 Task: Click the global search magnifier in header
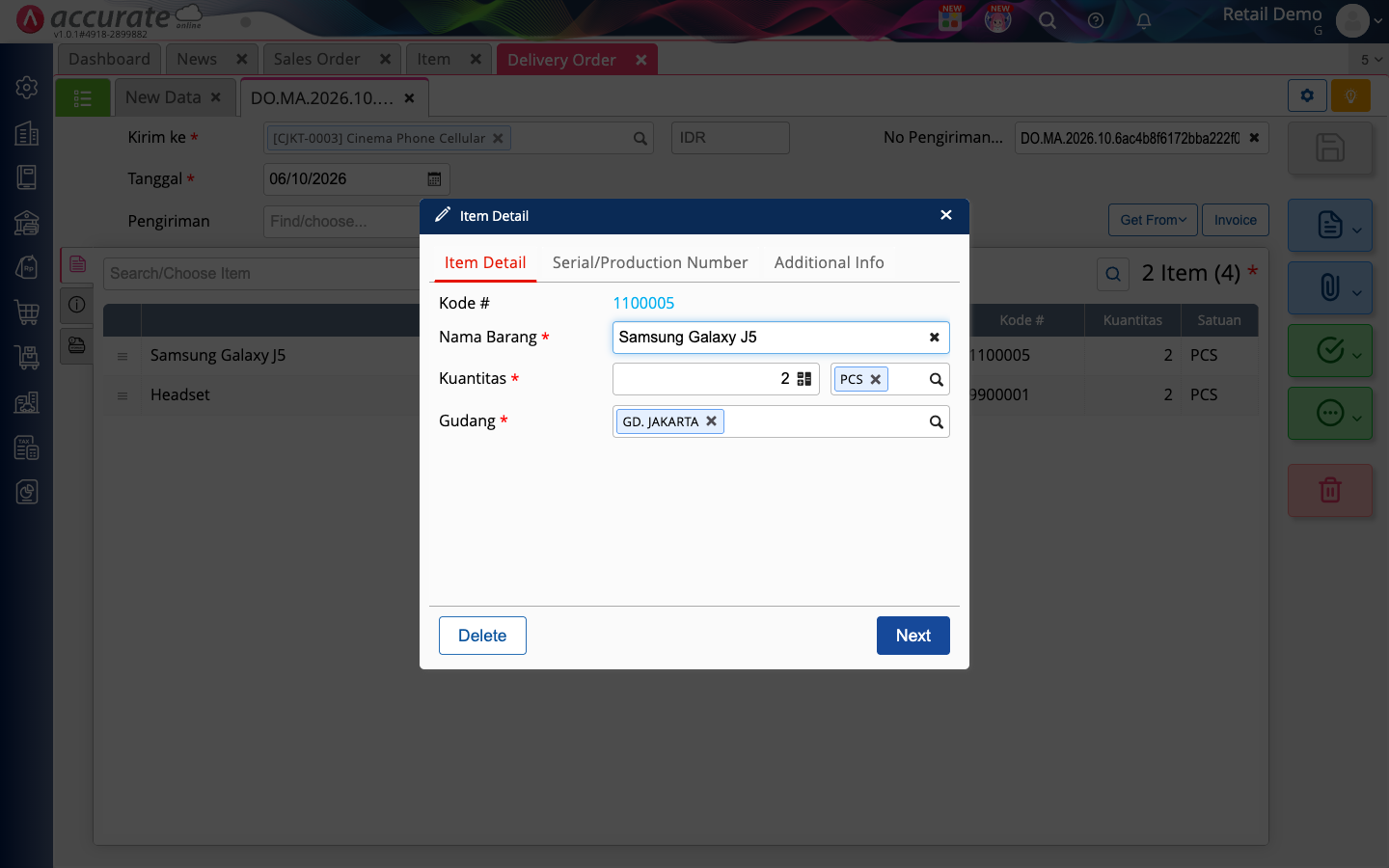pos(1048,20)
